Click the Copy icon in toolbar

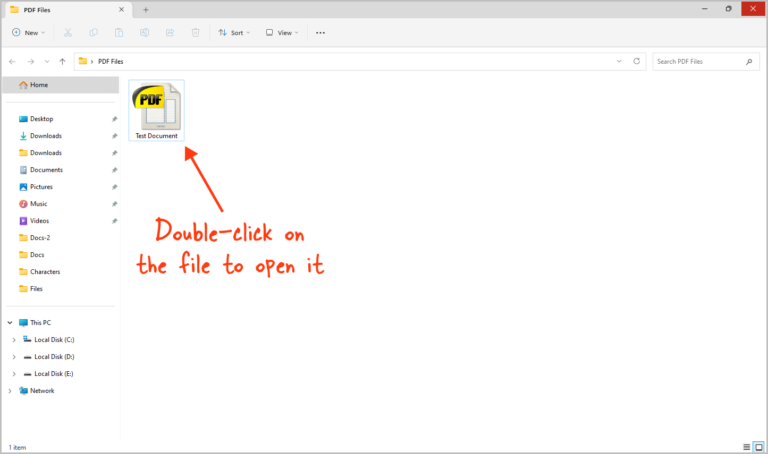(x=93, y=33)
